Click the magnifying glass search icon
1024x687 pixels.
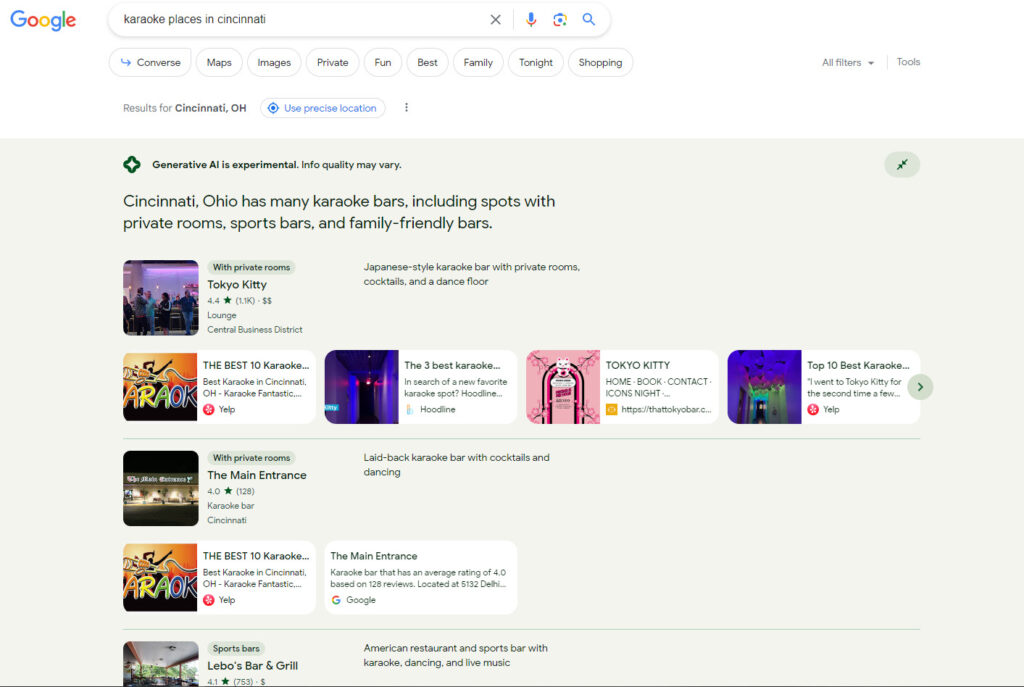point(589,19)
